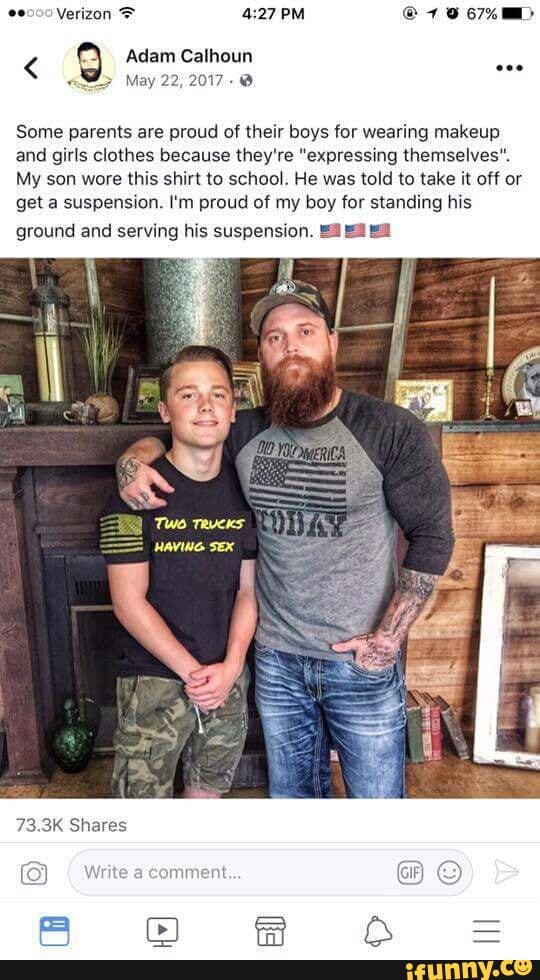Open Adam Calhoun's profile picture
Image resolution: width=540 pixels, height=980 pixels.
point(89,68)
